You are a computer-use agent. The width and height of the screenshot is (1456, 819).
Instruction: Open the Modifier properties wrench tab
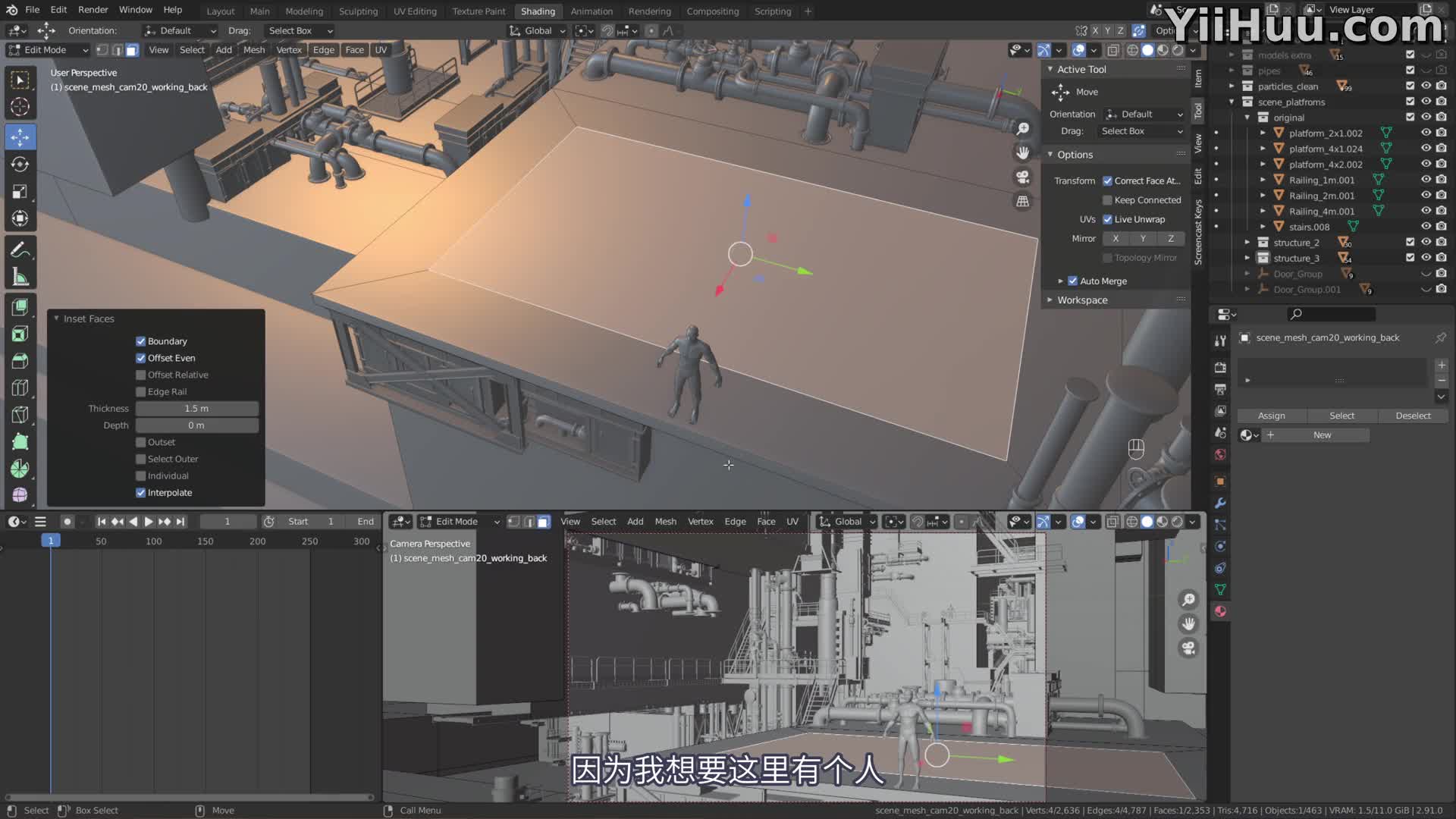coord(1220,503)
